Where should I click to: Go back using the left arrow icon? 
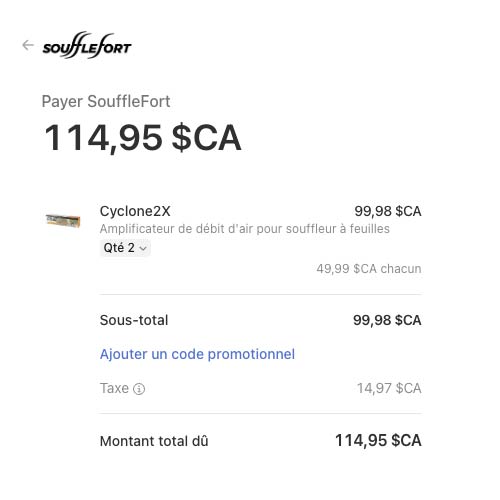tap(28, 45)
